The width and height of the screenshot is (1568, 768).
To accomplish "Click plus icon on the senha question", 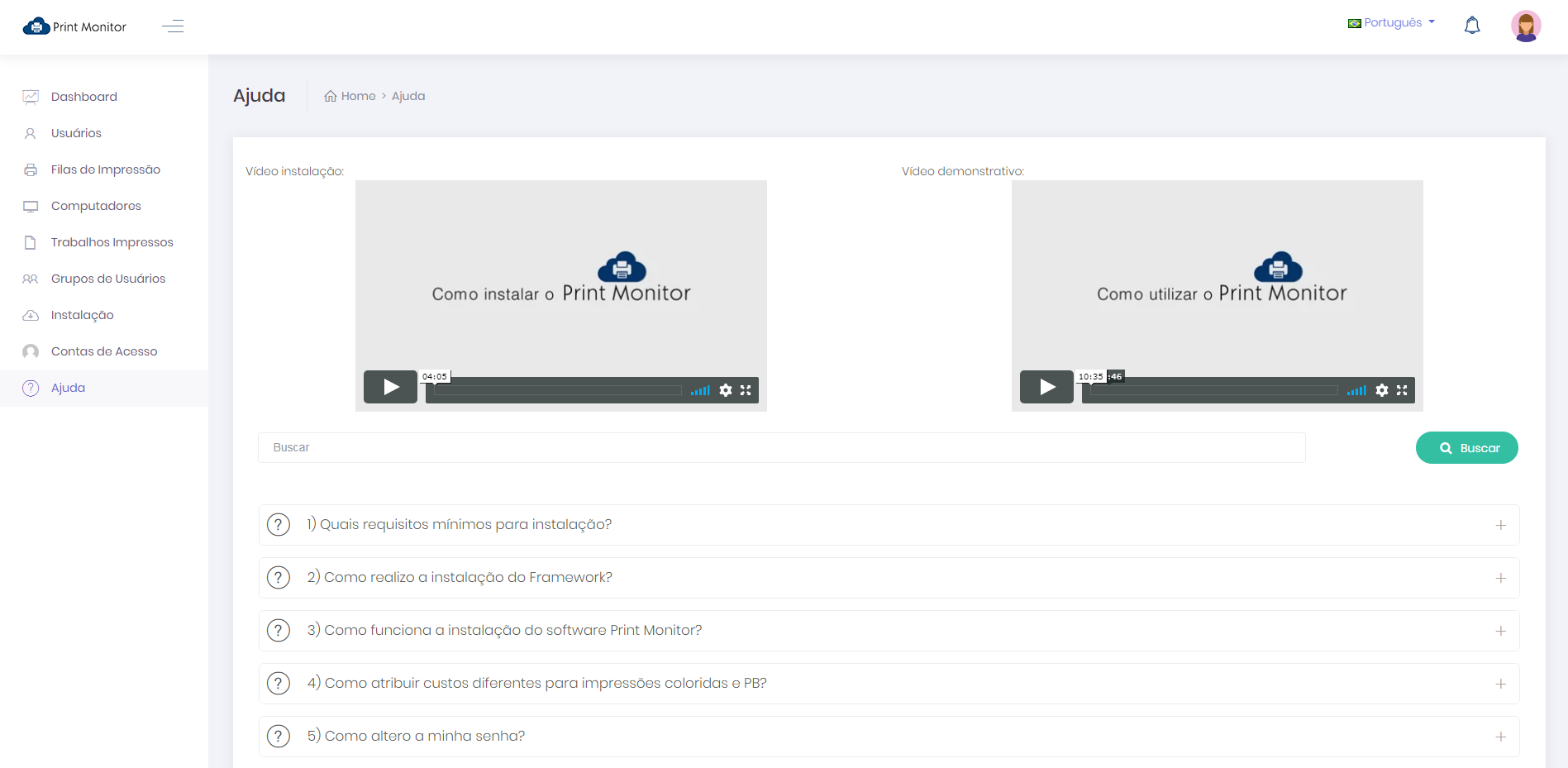I will coord(1501,737).
